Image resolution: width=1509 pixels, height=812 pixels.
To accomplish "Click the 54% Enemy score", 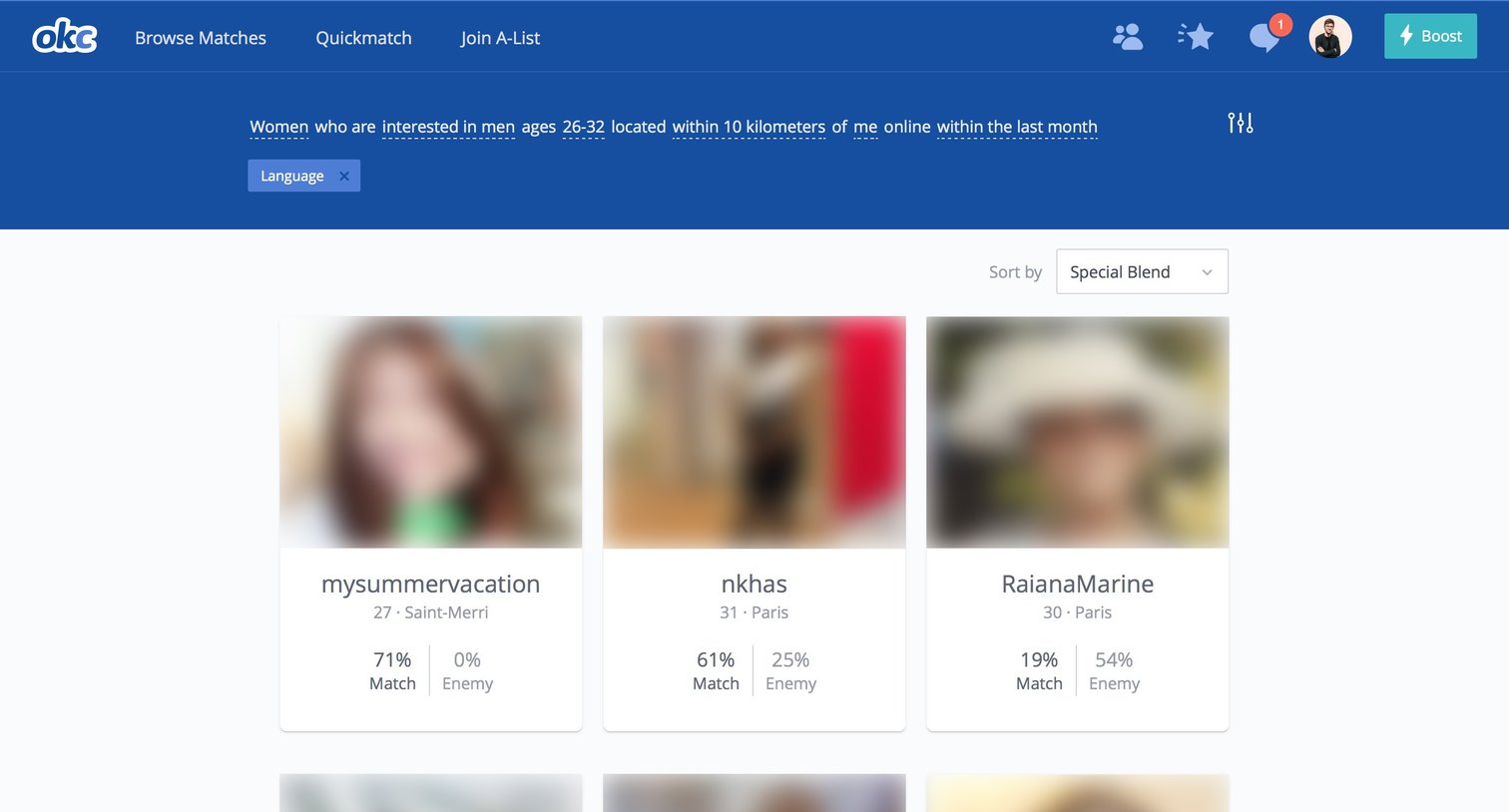I will [x=1114, y=670].
